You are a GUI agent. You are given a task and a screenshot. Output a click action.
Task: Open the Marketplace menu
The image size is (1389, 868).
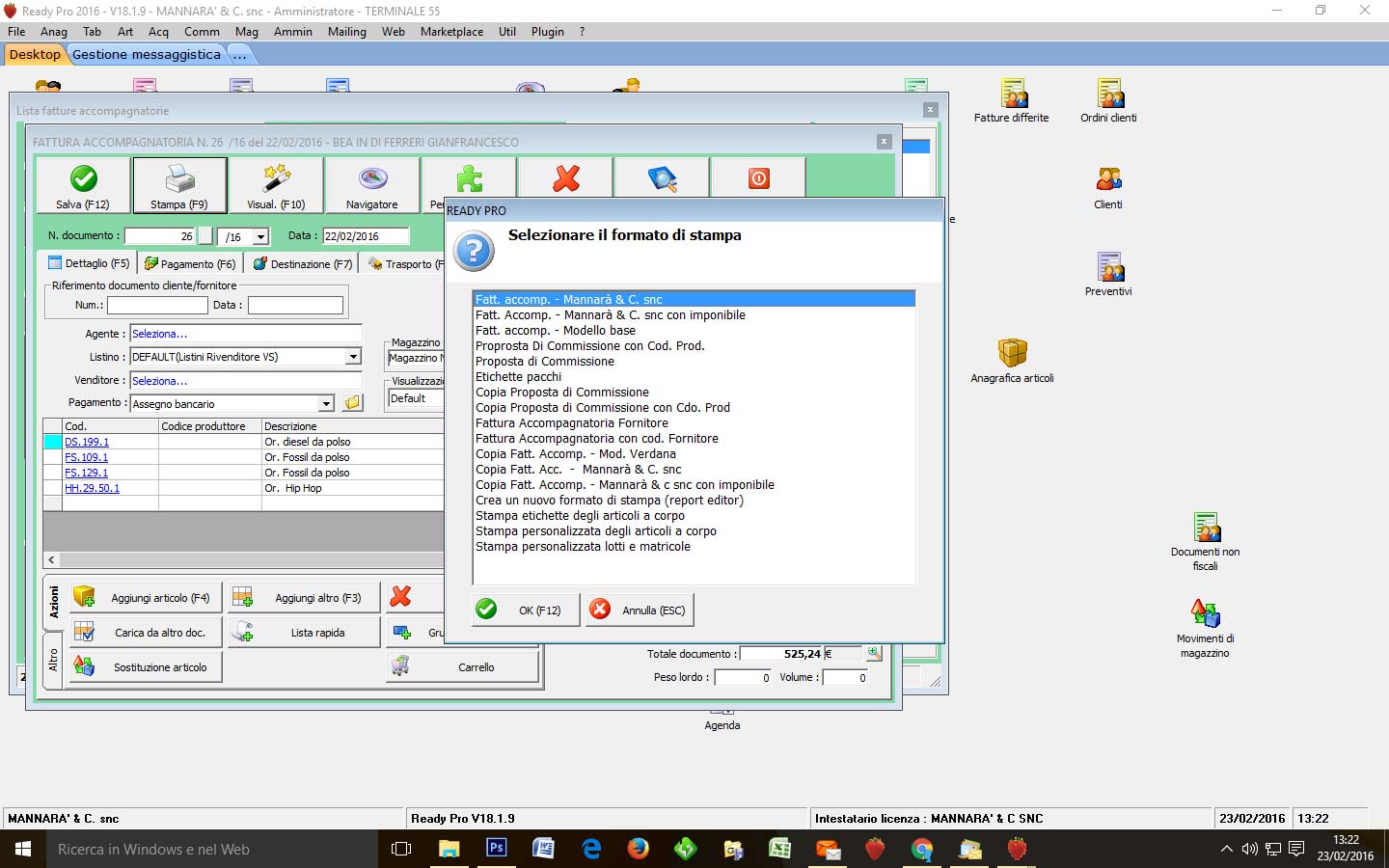click(x=451, y=32)
